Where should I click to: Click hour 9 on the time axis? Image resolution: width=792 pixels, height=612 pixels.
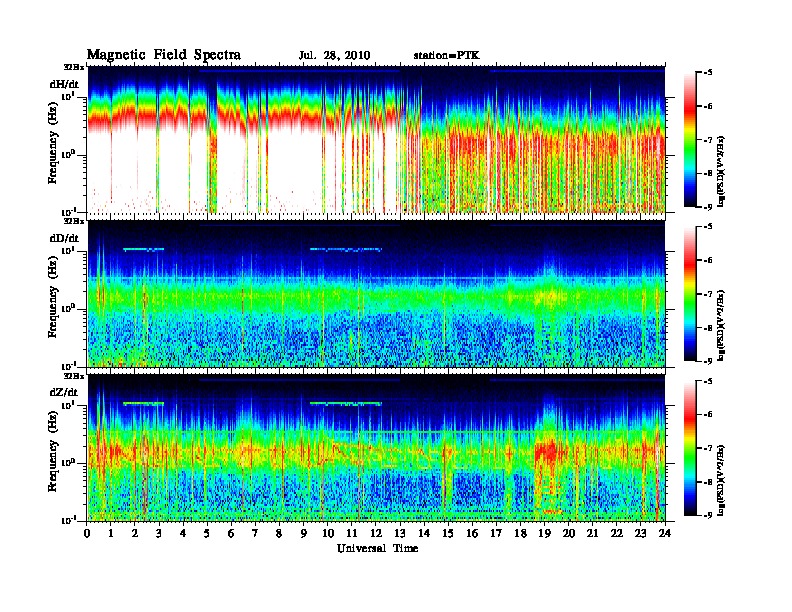[x=304, y=533]
